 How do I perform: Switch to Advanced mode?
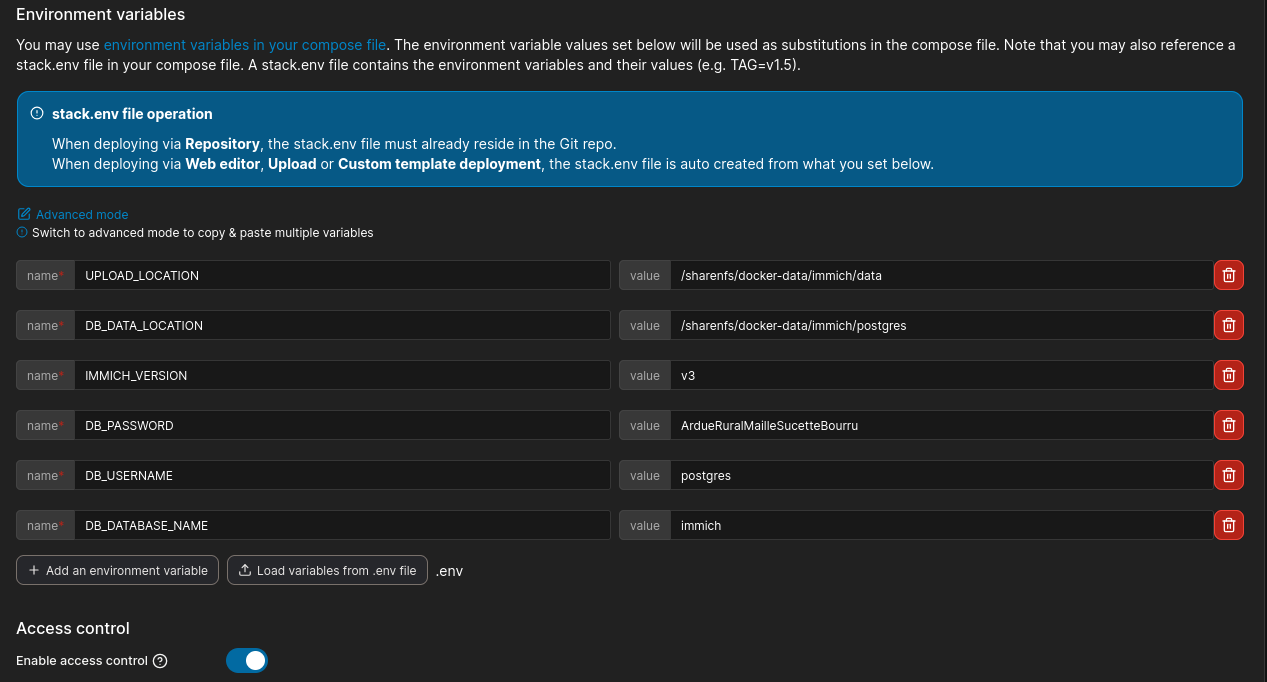(x=82, y=214)
